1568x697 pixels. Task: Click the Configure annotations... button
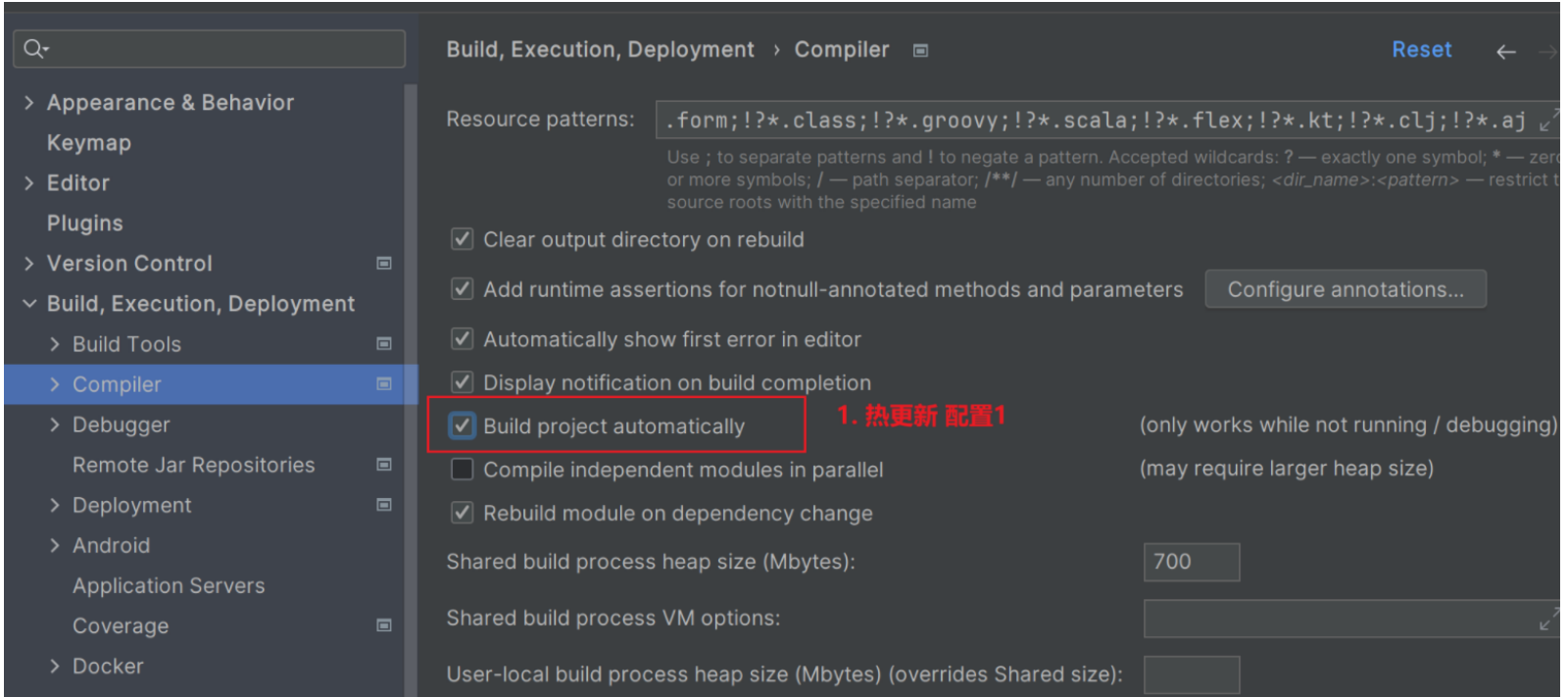(1346, 289)
